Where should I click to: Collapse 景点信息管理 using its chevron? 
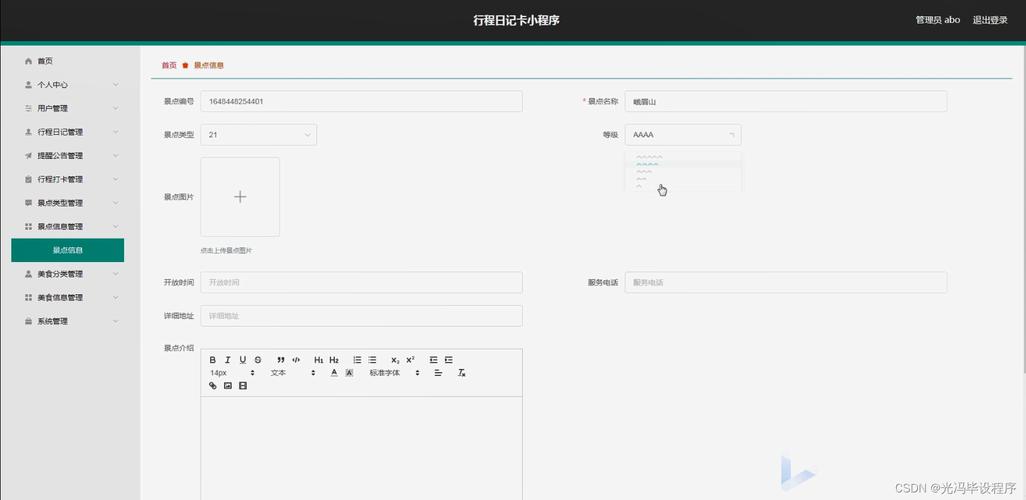[x=116, y=226]
